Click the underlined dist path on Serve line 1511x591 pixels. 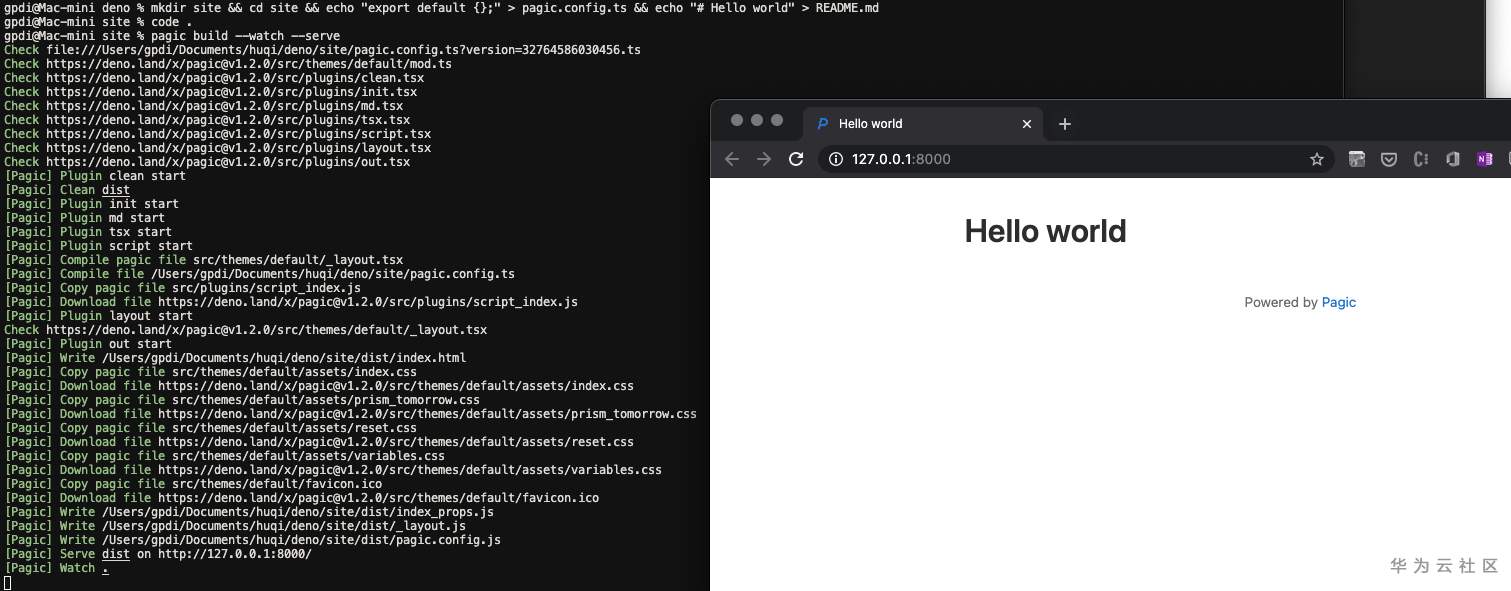click(x=116, y=554)
